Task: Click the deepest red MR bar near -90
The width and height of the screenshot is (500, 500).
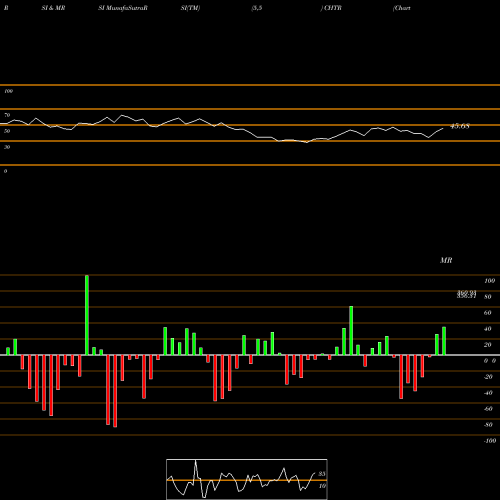Action: [x=115, y=391]
